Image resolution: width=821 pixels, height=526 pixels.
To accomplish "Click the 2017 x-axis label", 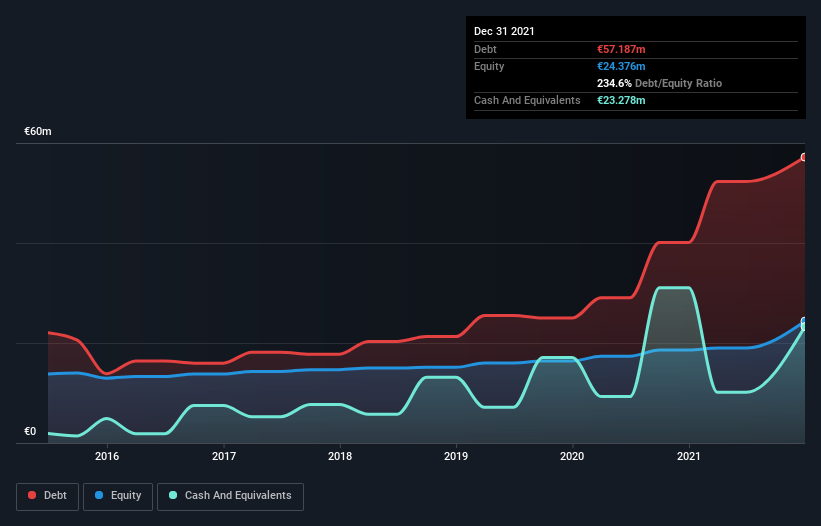I will (224, 456).
